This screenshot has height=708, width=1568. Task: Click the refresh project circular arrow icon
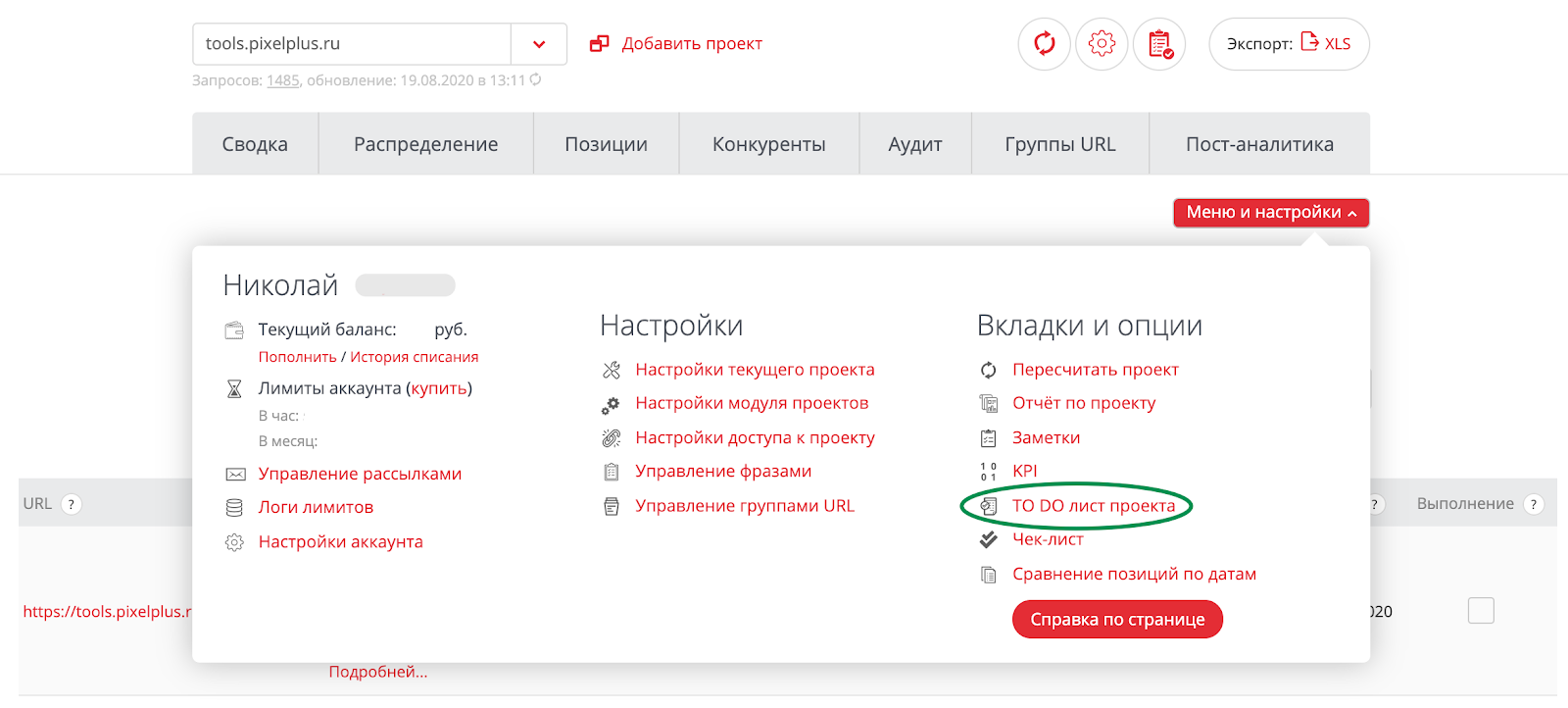1045,43
